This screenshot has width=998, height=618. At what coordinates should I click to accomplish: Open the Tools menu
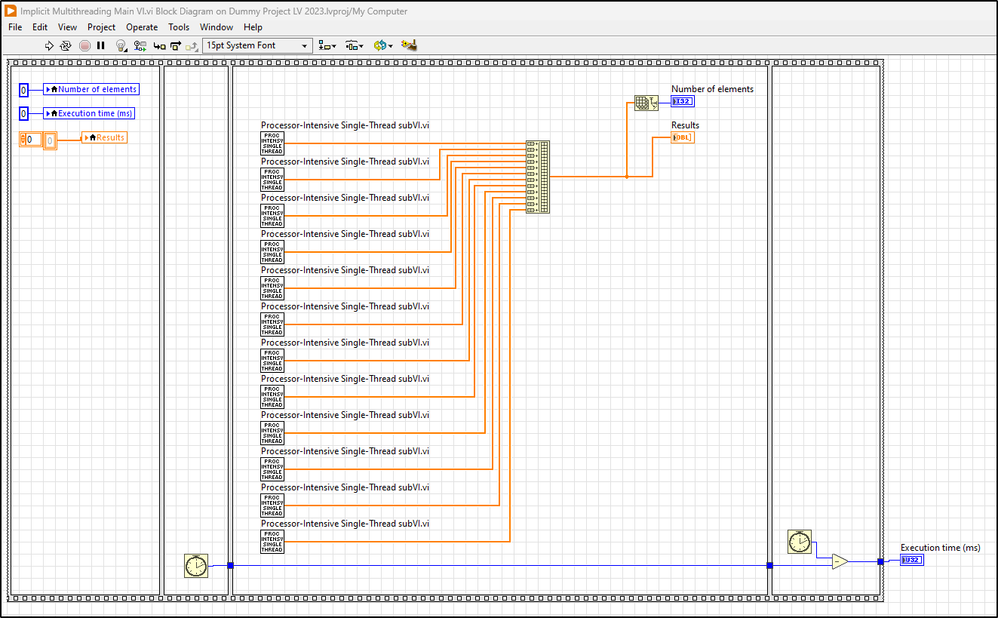pos(178,27)
